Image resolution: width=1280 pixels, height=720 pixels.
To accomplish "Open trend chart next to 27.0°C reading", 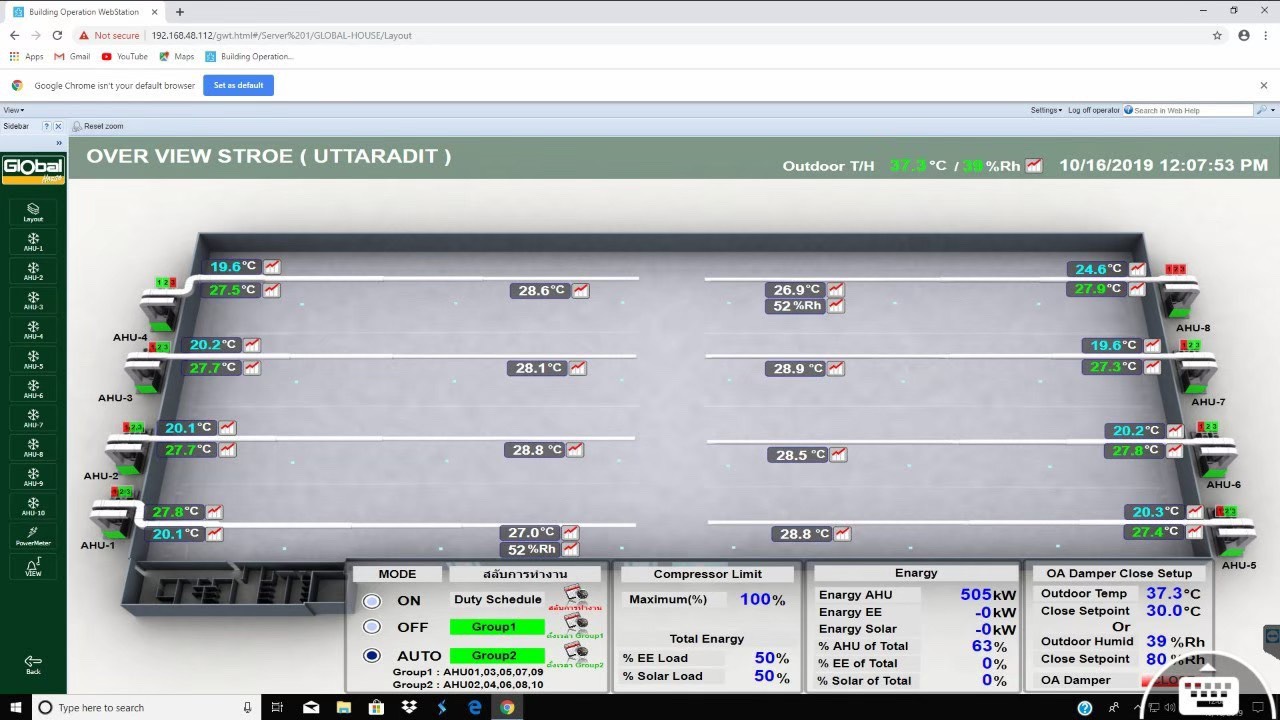I will coord(570,533).
